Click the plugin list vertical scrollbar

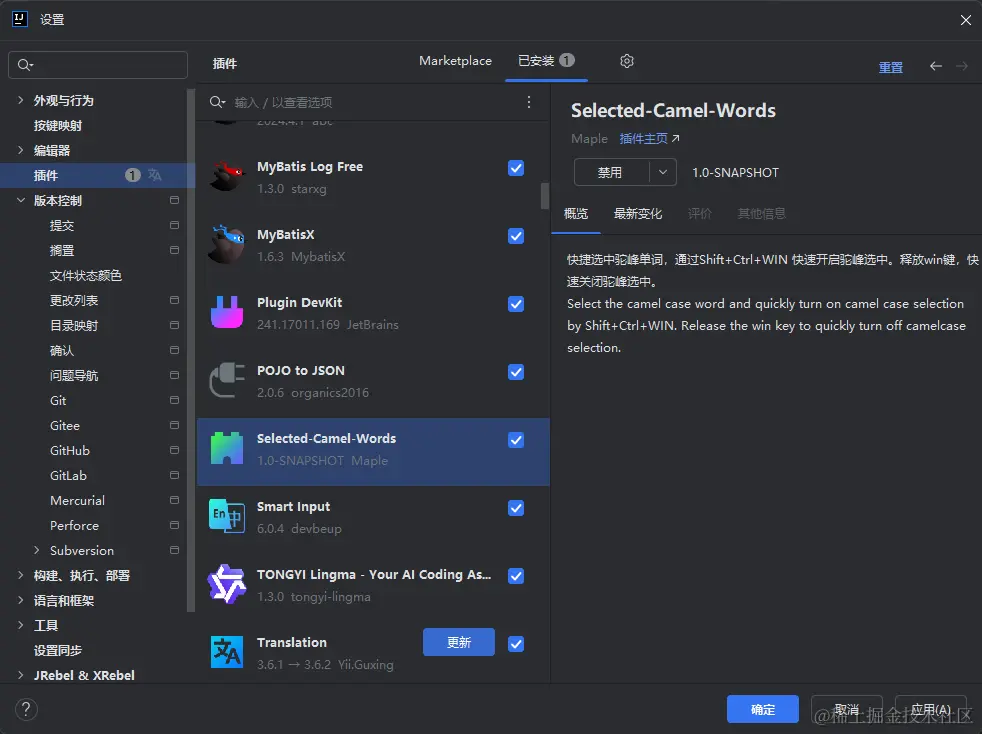click(545, 196)
